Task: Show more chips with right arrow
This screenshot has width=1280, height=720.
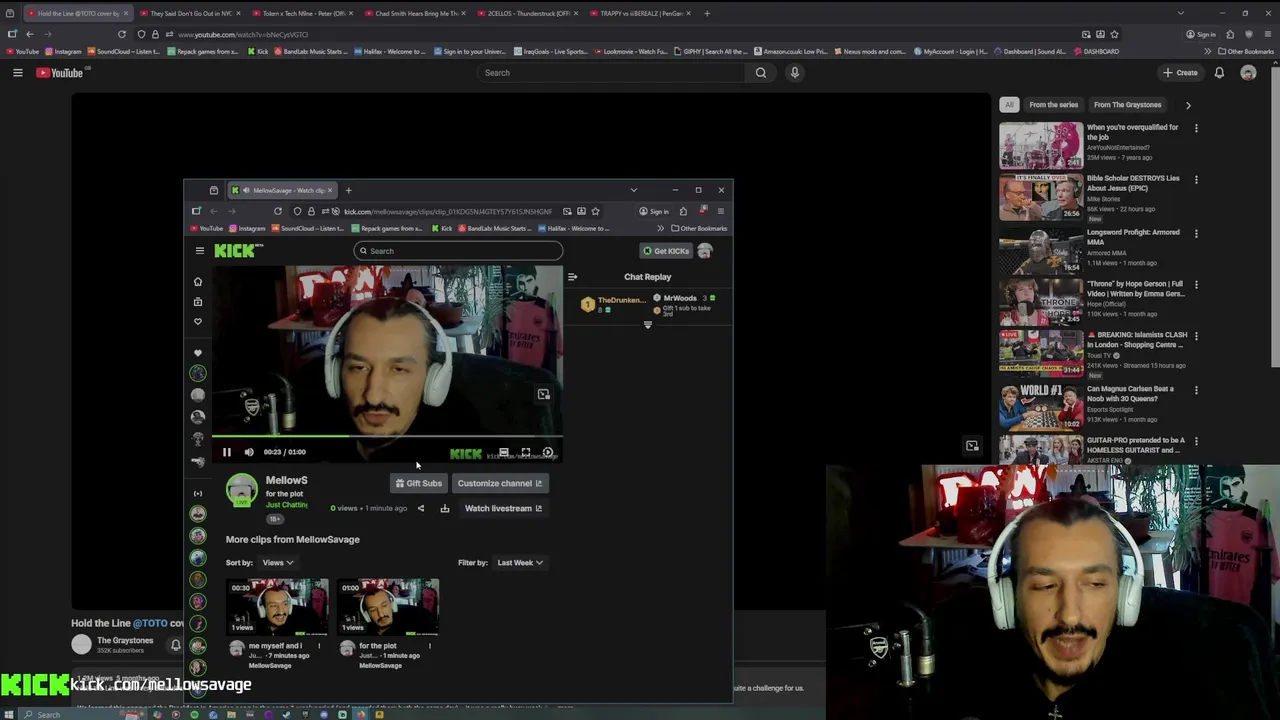Action: [1188, 105]
